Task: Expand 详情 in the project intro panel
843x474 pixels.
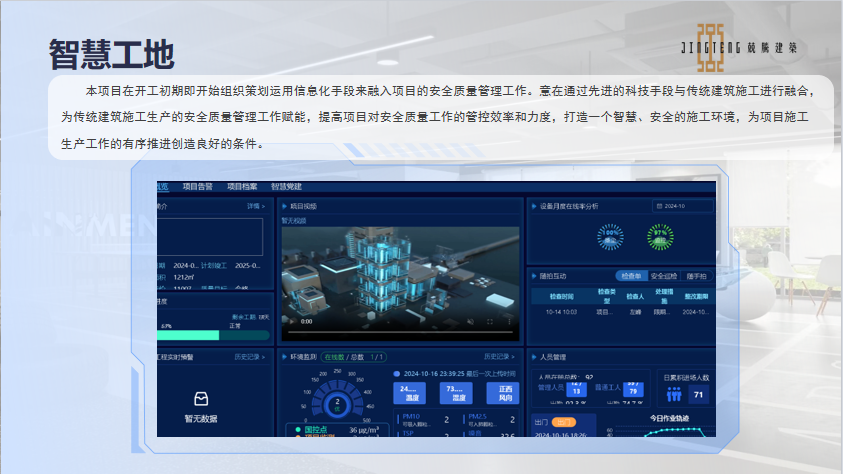Action: 255,206
